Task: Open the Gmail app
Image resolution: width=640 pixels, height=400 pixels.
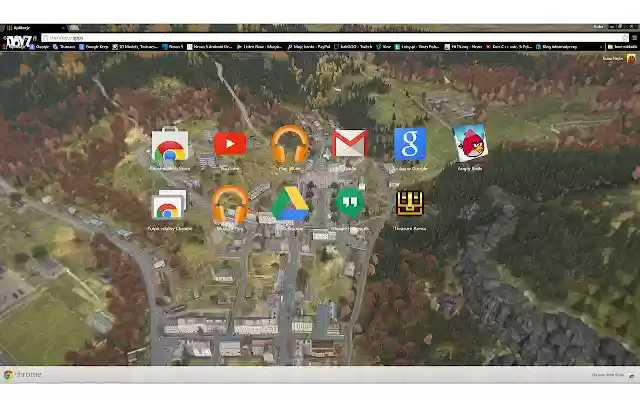Action: coord(350,143)
